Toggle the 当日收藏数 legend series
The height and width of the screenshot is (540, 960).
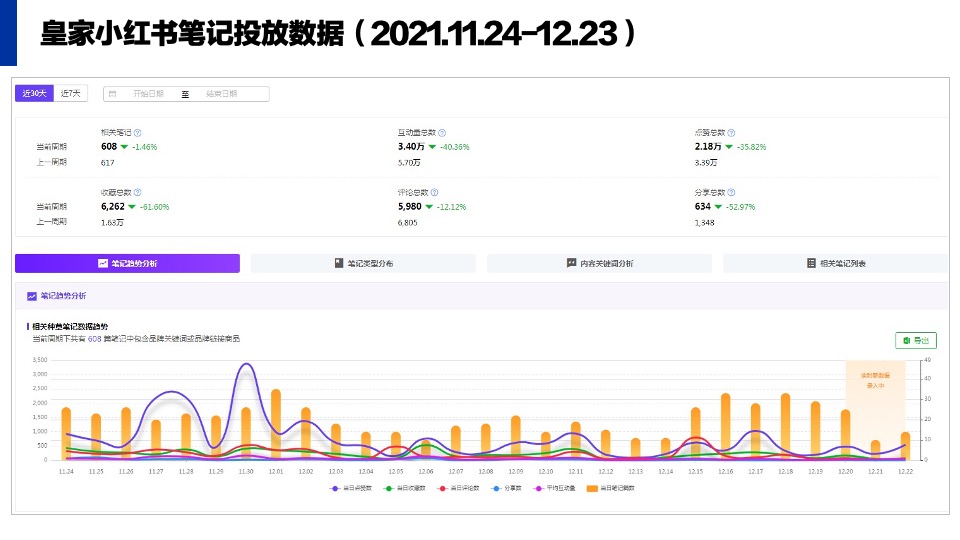[404, 489]
